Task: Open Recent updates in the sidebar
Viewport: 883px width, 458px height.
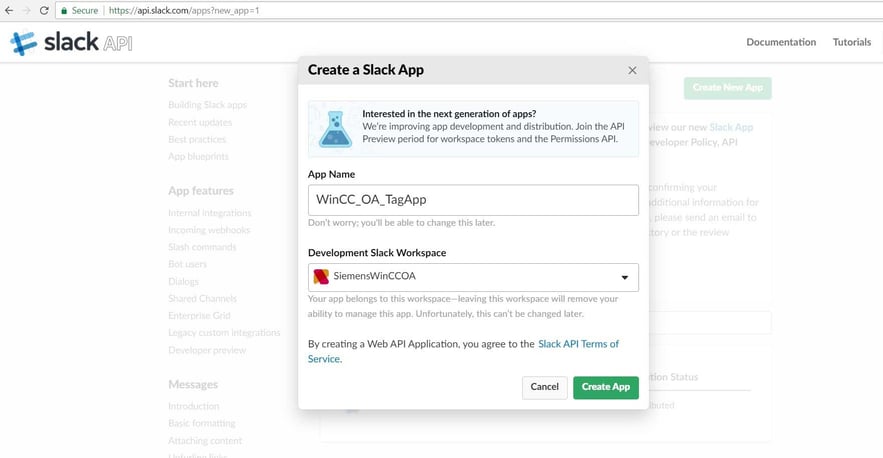Action: [200, 122]
